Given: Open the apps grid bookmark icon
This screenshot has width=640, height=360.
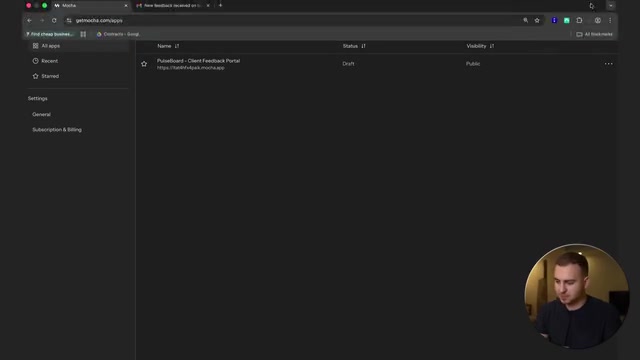Looking at the screenshot, I should click(x=83, y=34).
